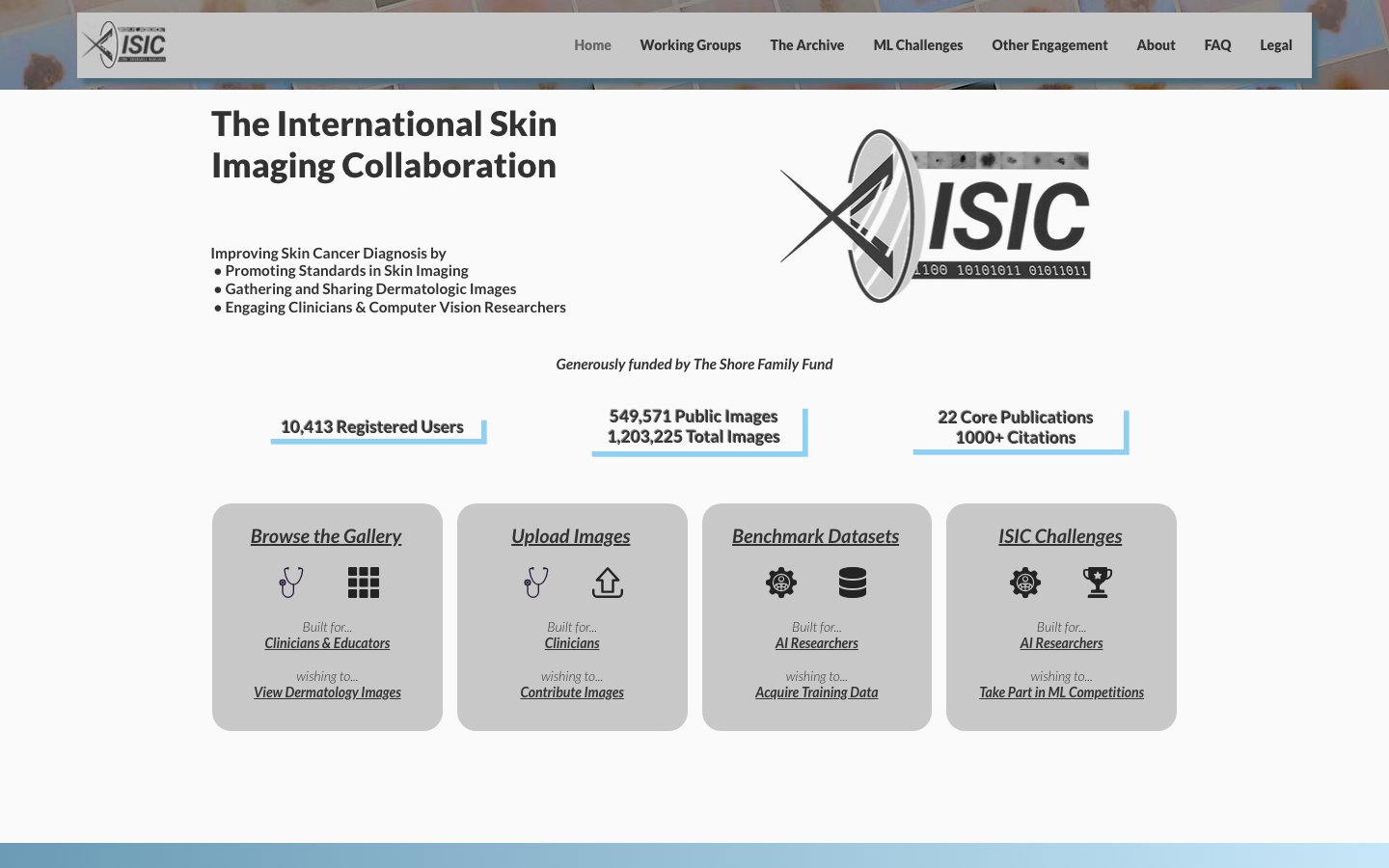Click the Gathering and Sharing Dermatologic Images bullet
The width and height of the screenshot is (1389, 868).
[x=366, y=289]
